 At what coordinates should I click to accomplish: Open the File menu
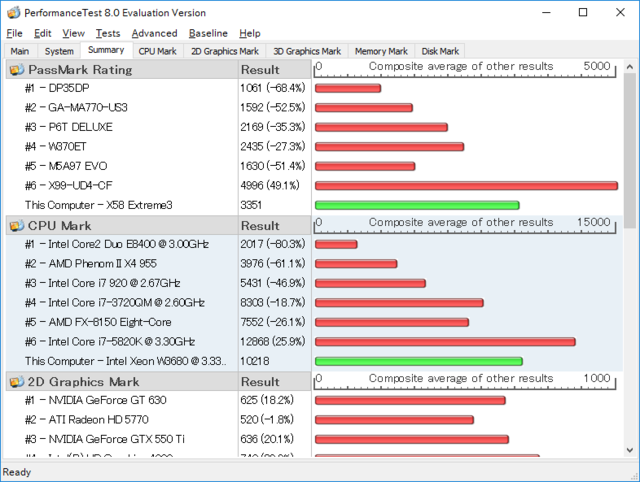(14, 33)
